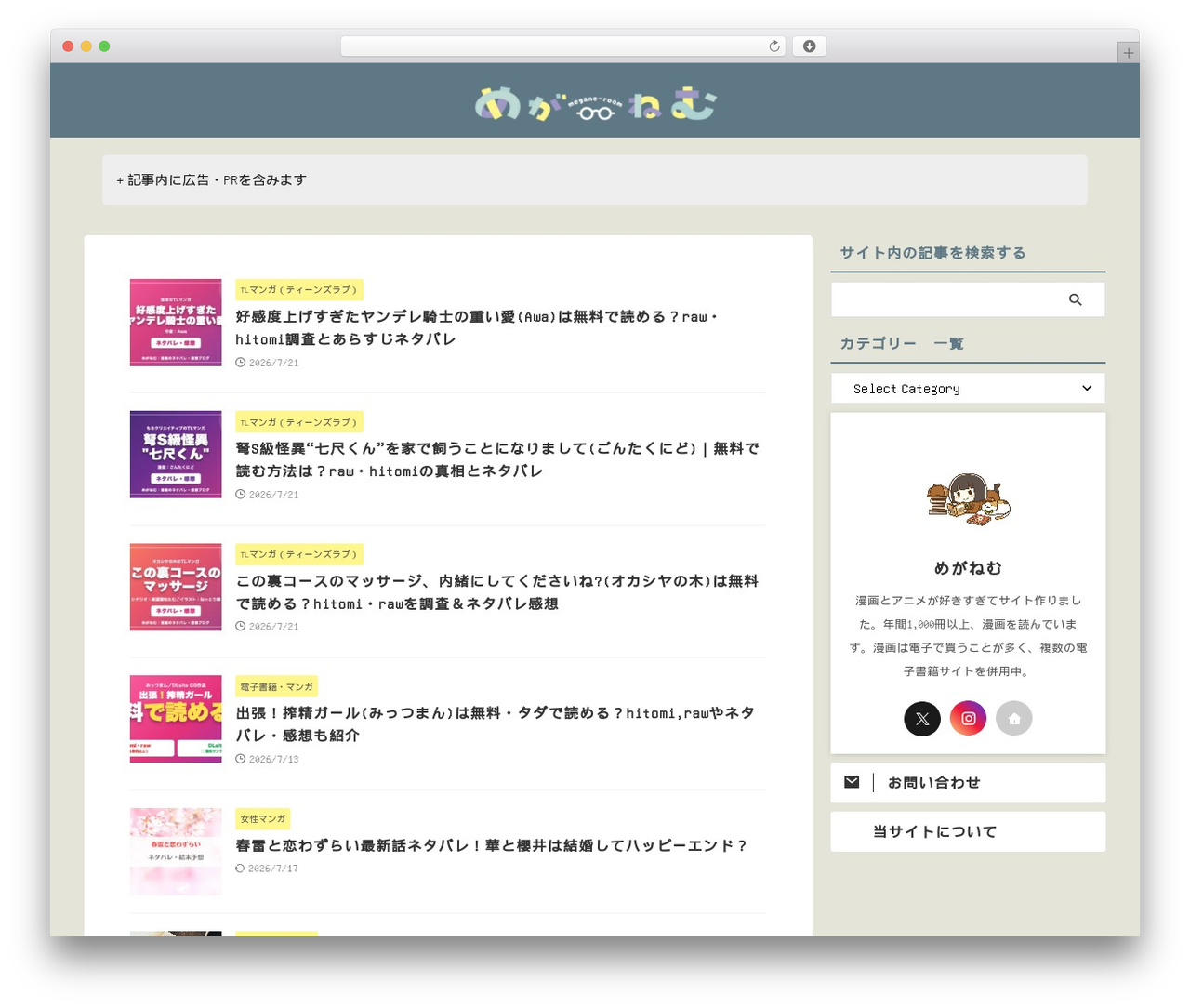Open thumbnail of この裏コースのマッサージ article
The height and width of the screenshot is (1008, 1190).
[176, 587]
